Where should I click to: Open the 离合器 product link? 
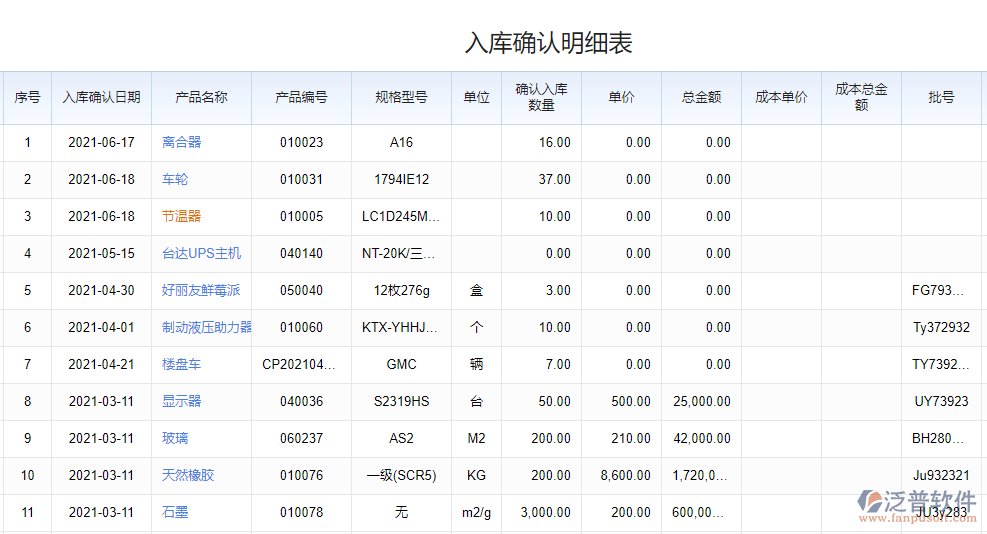tap(181, 142)
